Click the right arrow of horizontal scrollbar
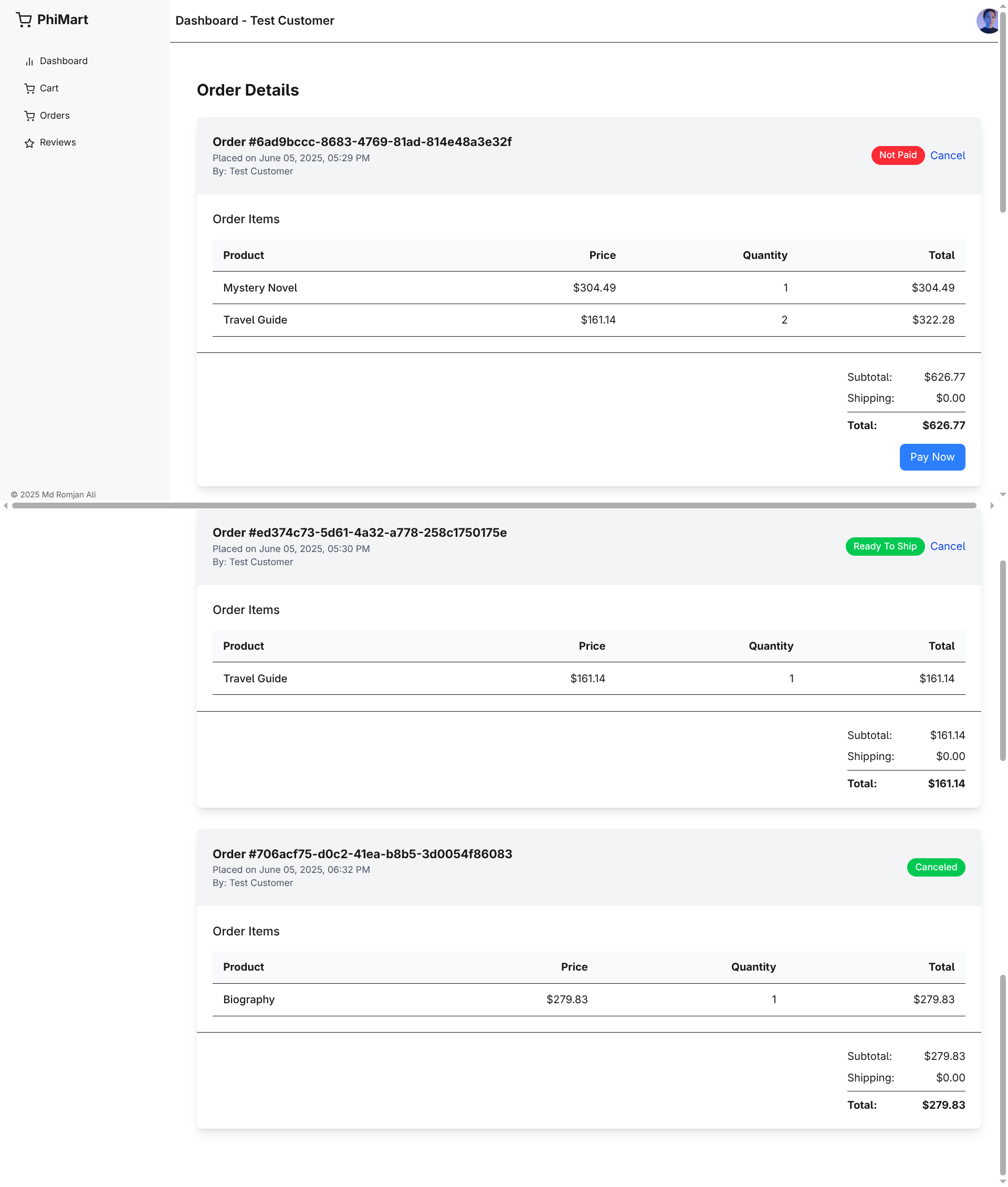 pyautogui.click(x=993, y=505)
